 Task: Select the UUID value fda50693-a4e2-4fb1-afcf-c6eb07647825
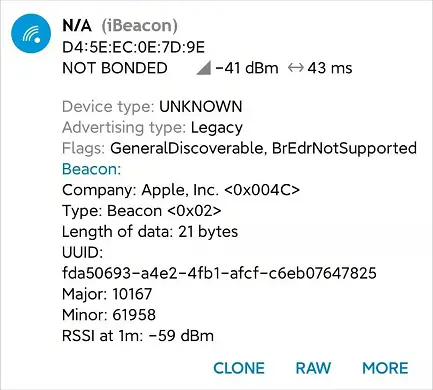[x=219, y=273]
